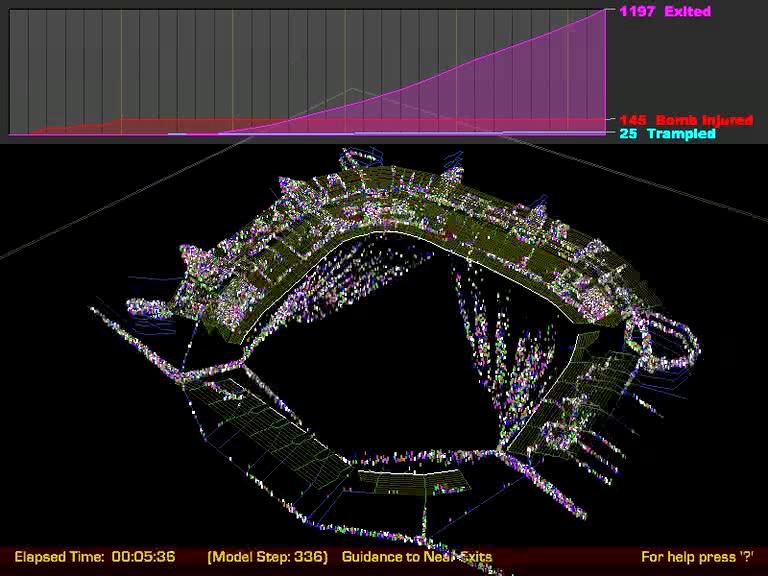This screenshot has height=576, width=768.
Task: Click the stadium crowd simulation view
Action: click(x=384, y=345)
